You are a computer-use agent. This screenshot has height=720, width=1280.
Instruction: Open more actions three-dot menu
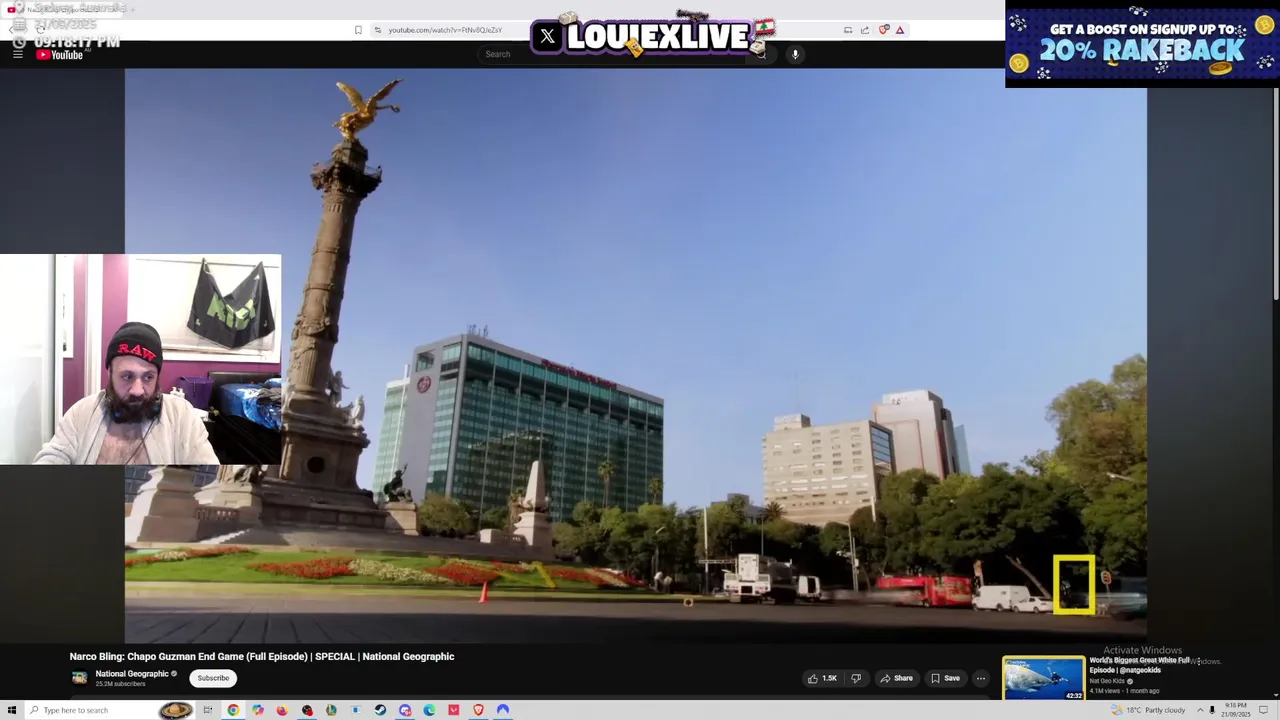tap(981, 678)
